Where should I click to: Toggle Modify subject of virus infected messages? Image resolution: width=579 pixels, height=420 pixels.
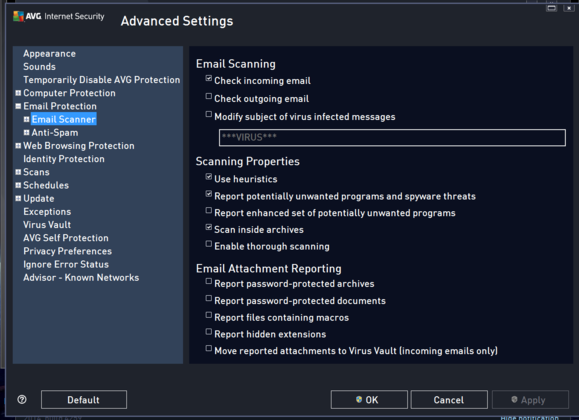pyautogui.click(x=209, y=114)
